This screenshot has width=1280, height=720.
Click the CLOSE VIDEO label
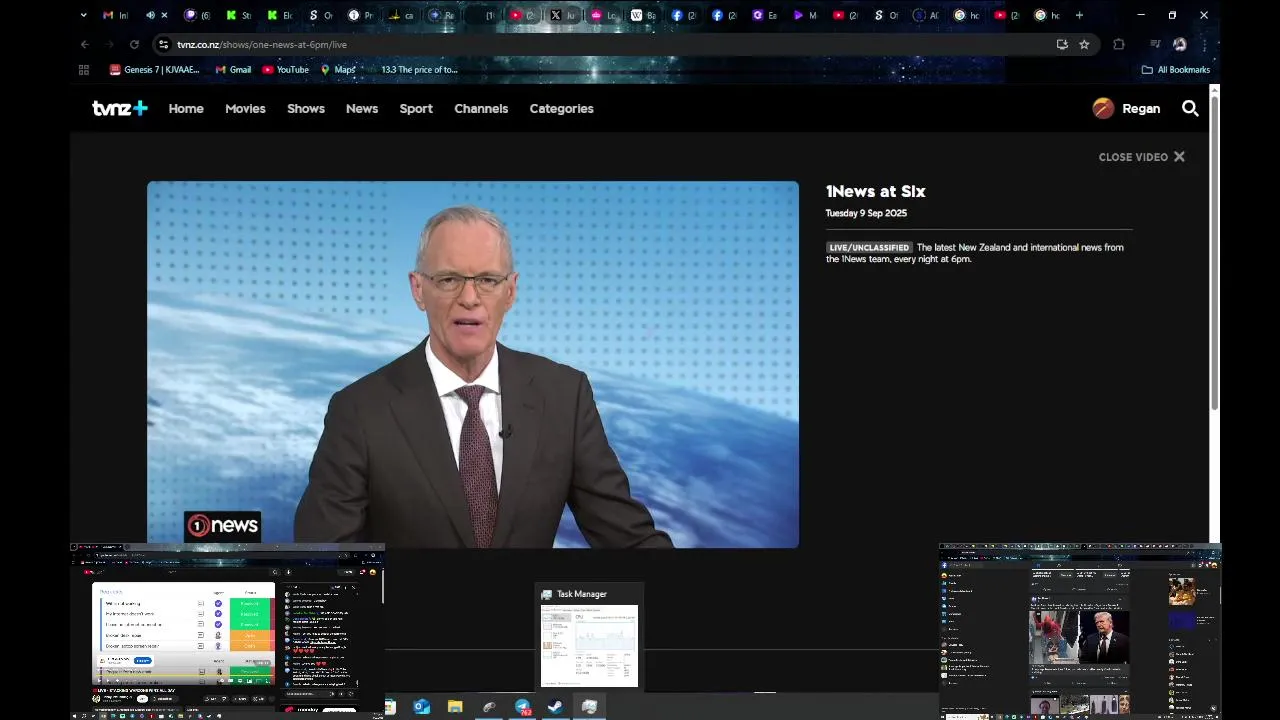(1133, 157)
